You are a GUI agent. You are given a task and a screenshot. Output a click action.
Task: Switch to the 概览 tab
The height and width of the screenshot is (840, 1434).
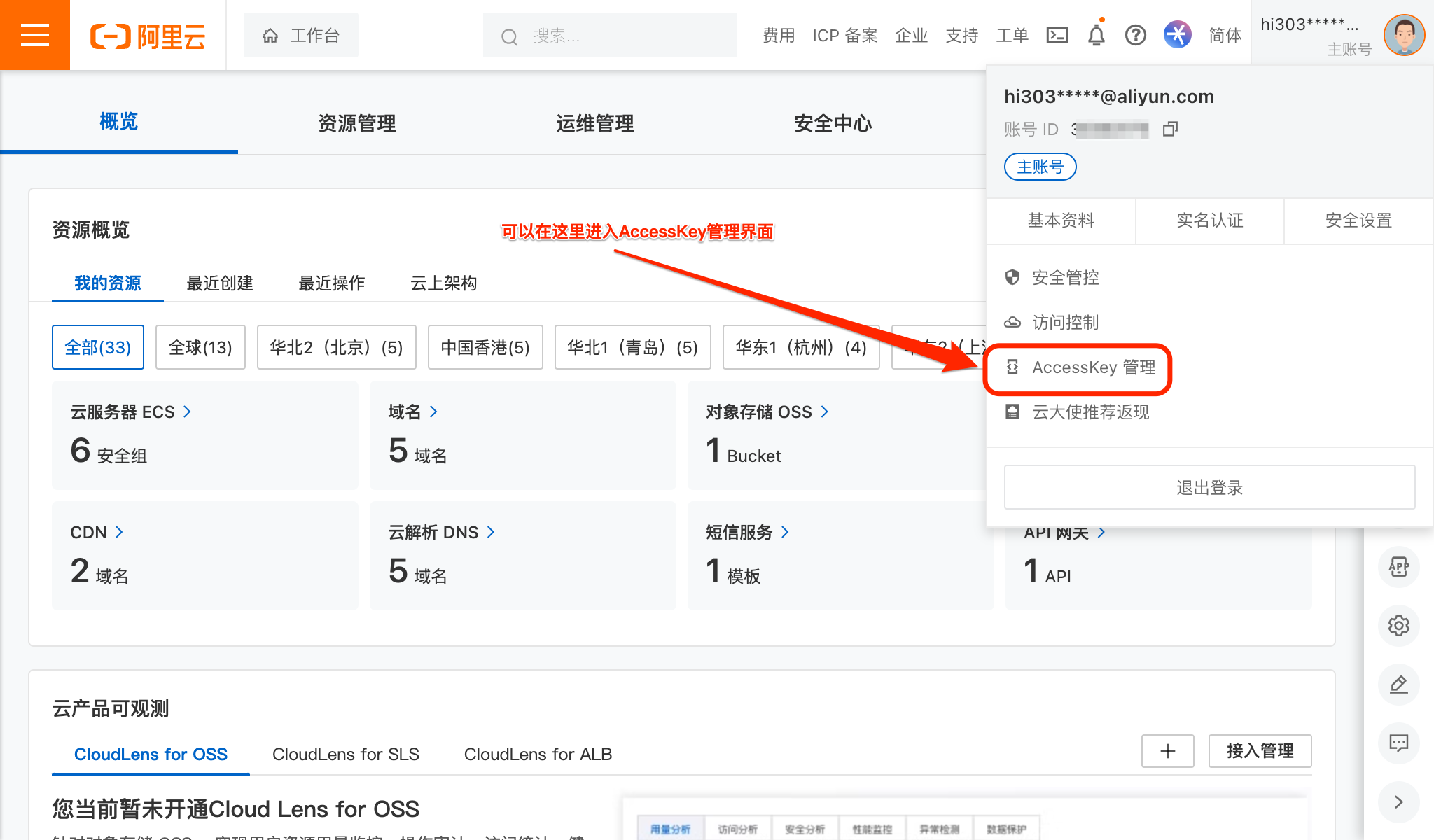pyautogui.click(x=119, y=122)
